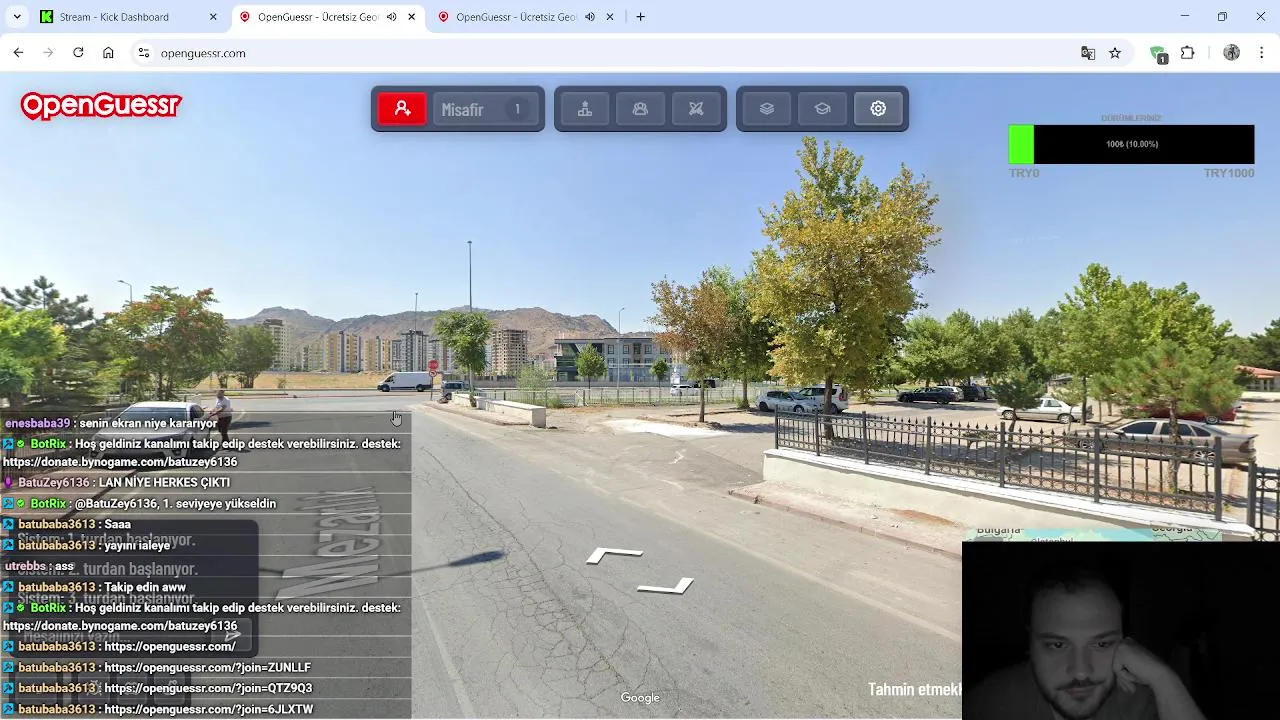
Task: Click the Google logo attribution
Action: (x=640, y=698)
